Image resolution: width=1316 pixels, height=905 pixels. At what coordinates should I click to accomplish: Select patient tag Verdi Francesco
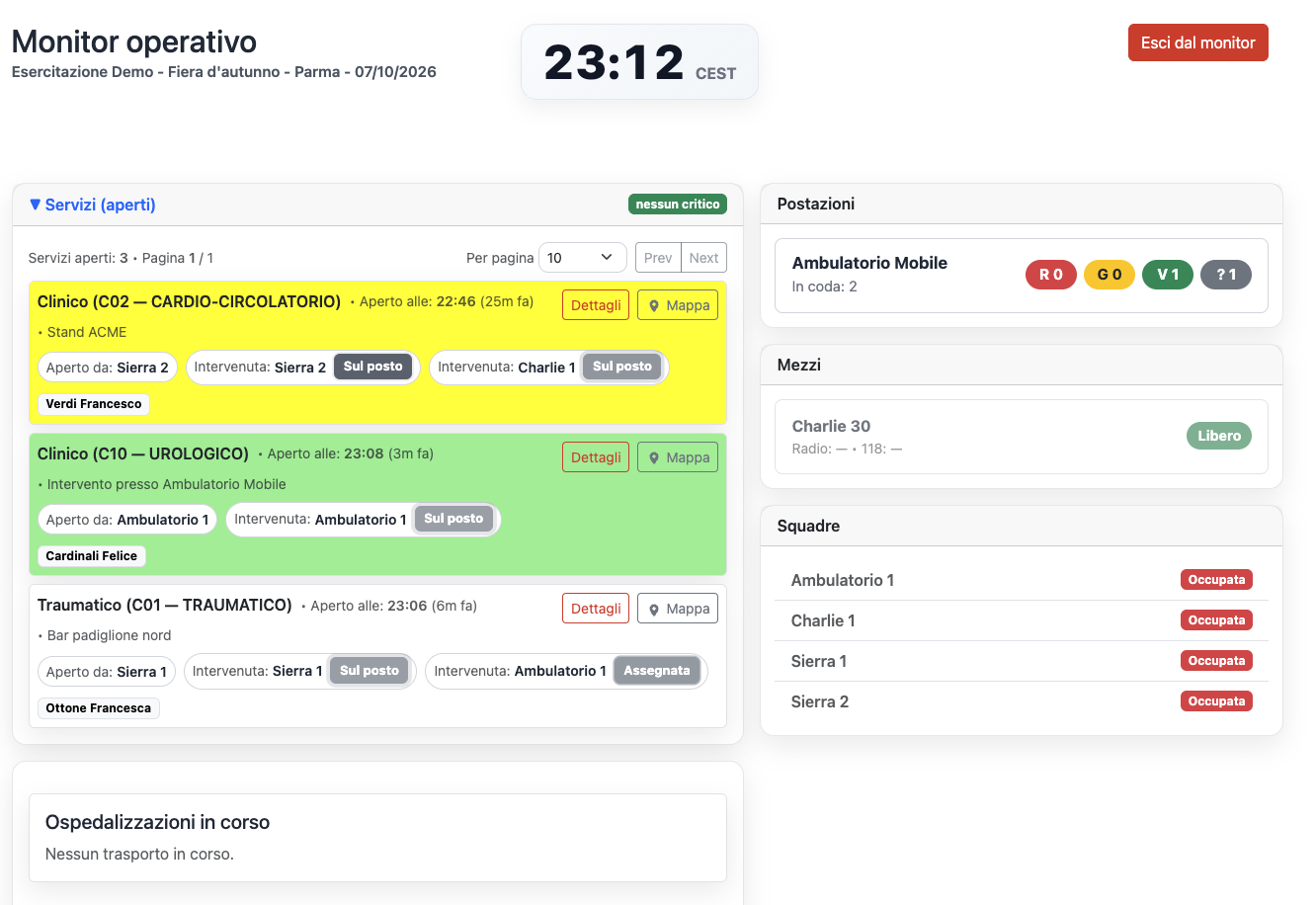coord(94,404)
